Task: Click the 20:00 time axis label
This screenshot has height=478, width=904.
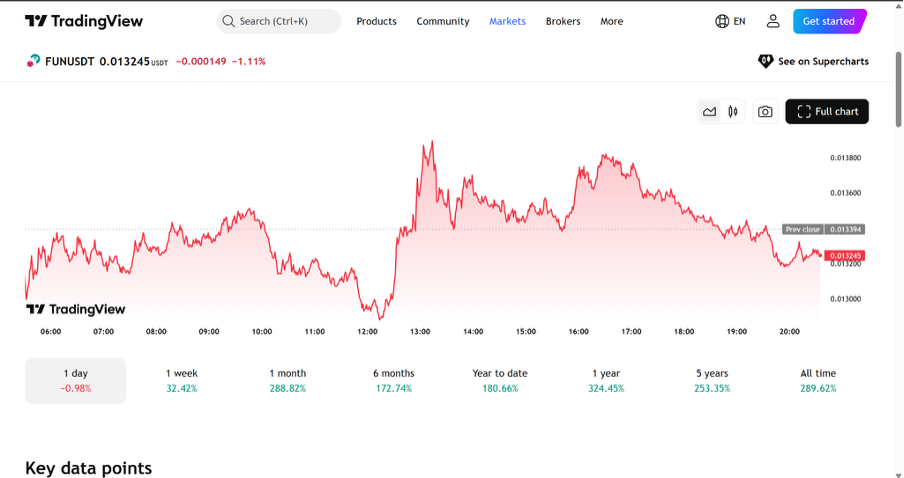Action: coord(789,332)
